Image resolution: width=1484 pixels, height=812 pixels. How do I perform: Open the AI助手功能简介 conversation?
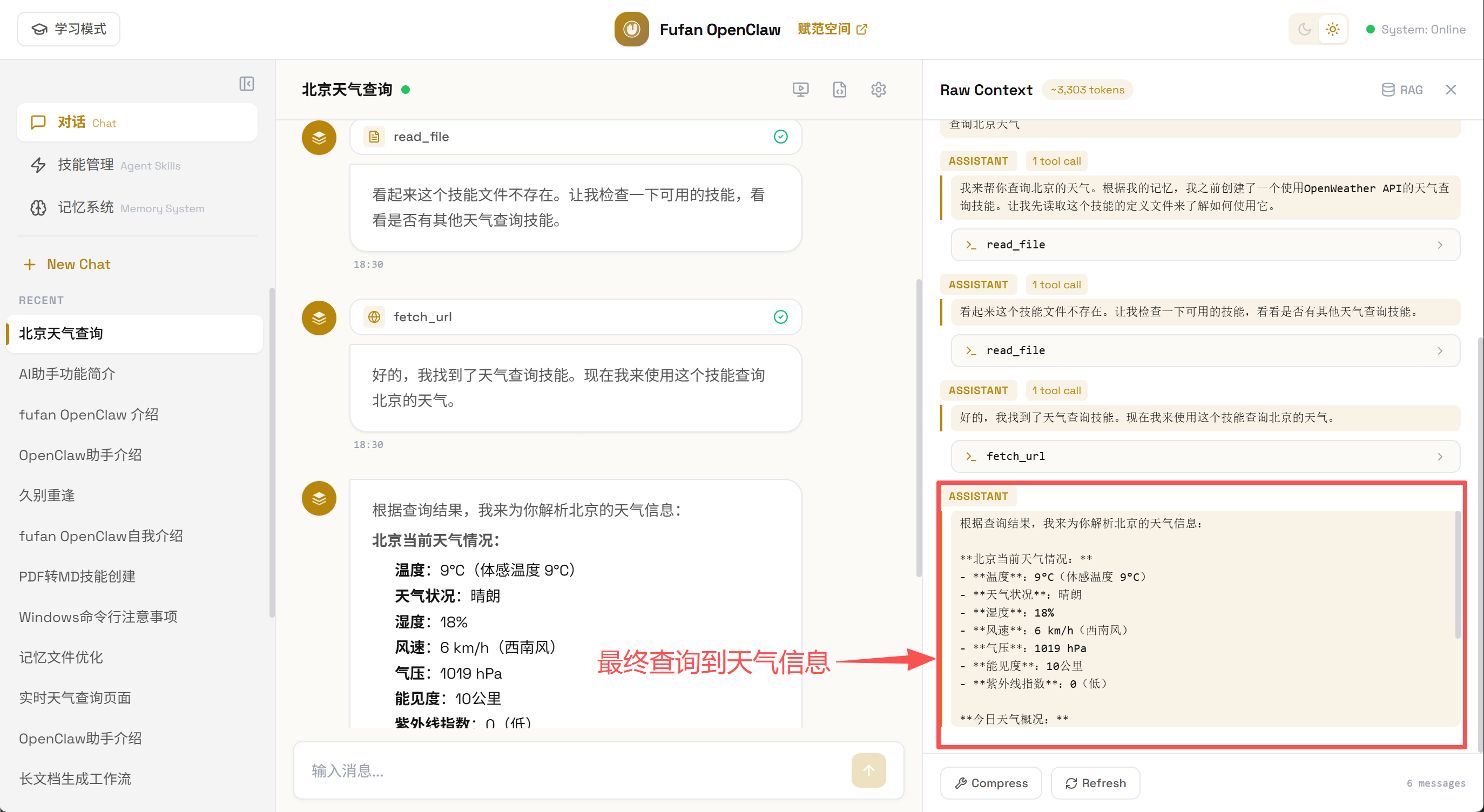[135, 374]
